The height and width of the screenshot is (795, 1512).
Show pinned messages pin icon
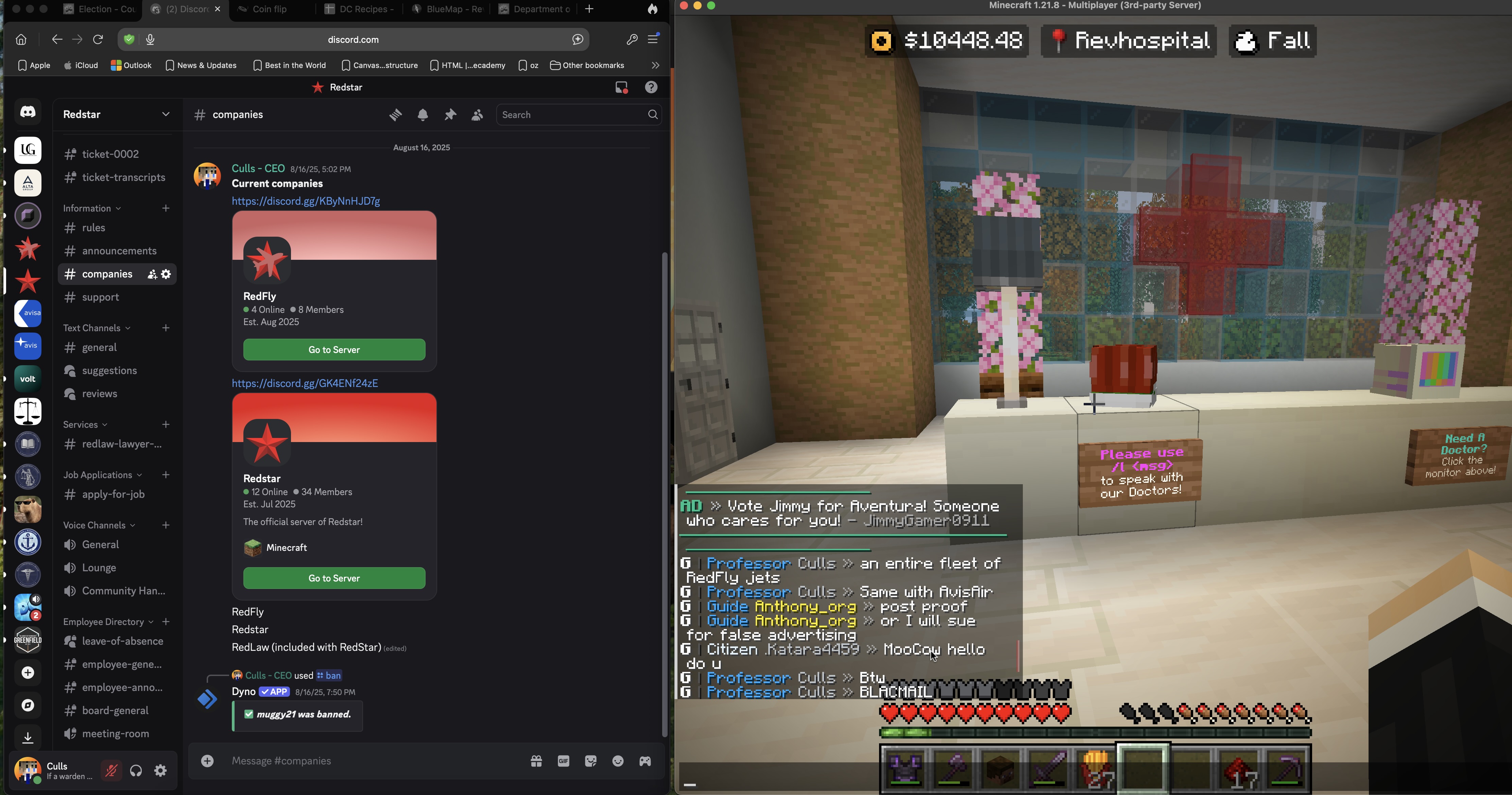pos(450,115)
